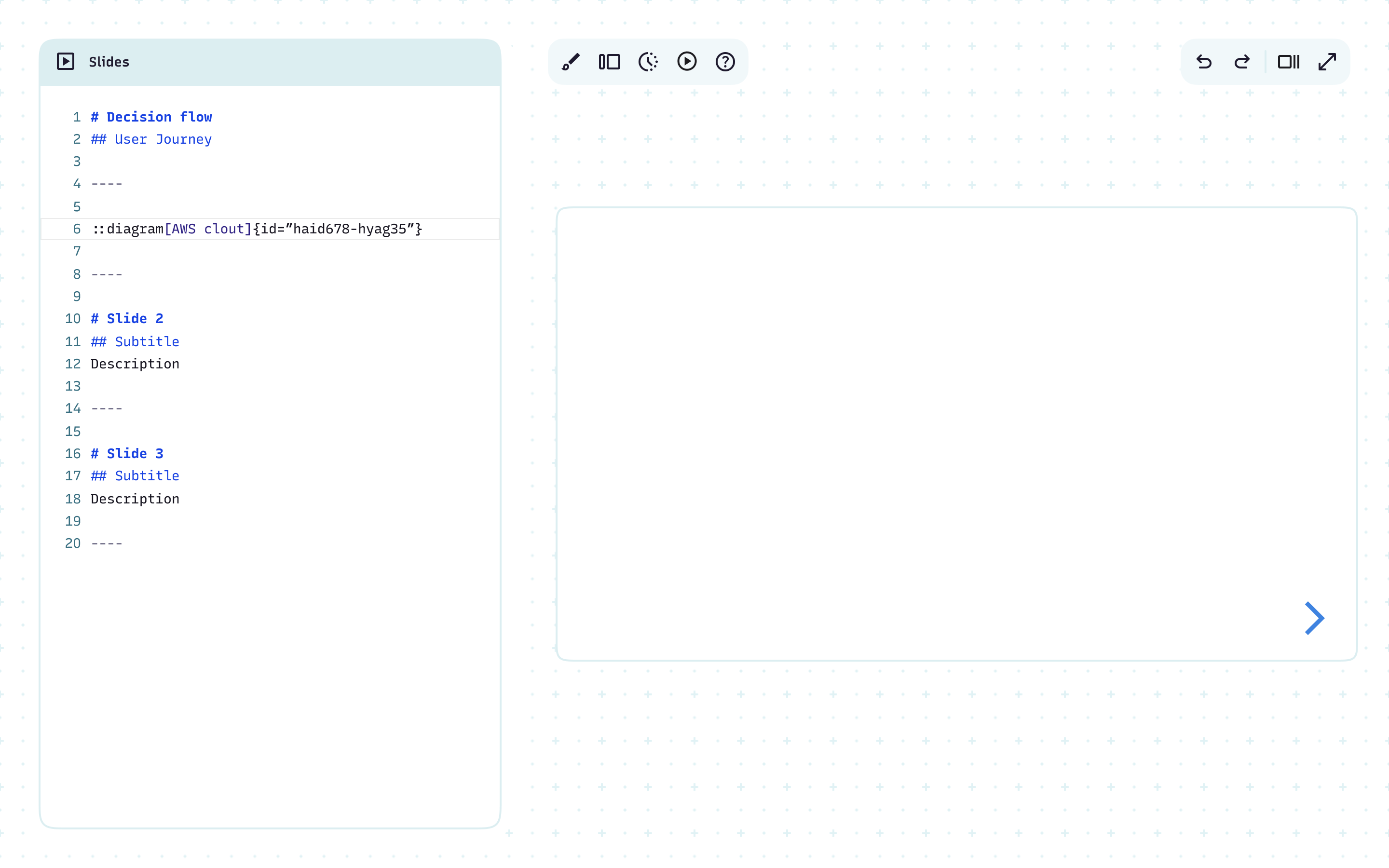Image resolution: width=1389 pixels, height=868 pixels.
Task: Click the '# Slide 3' heading line
Action: click(x=127, y=453)
